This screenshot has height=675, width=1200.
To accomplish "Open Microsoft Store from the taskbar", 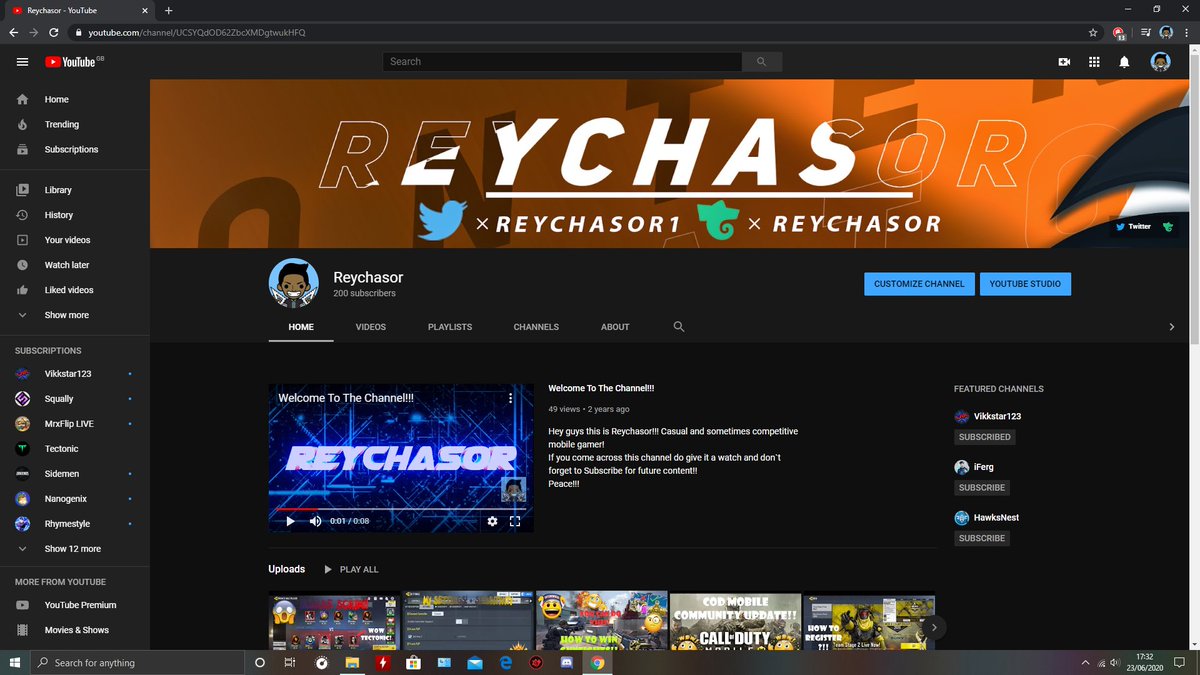I will (413, 662).
